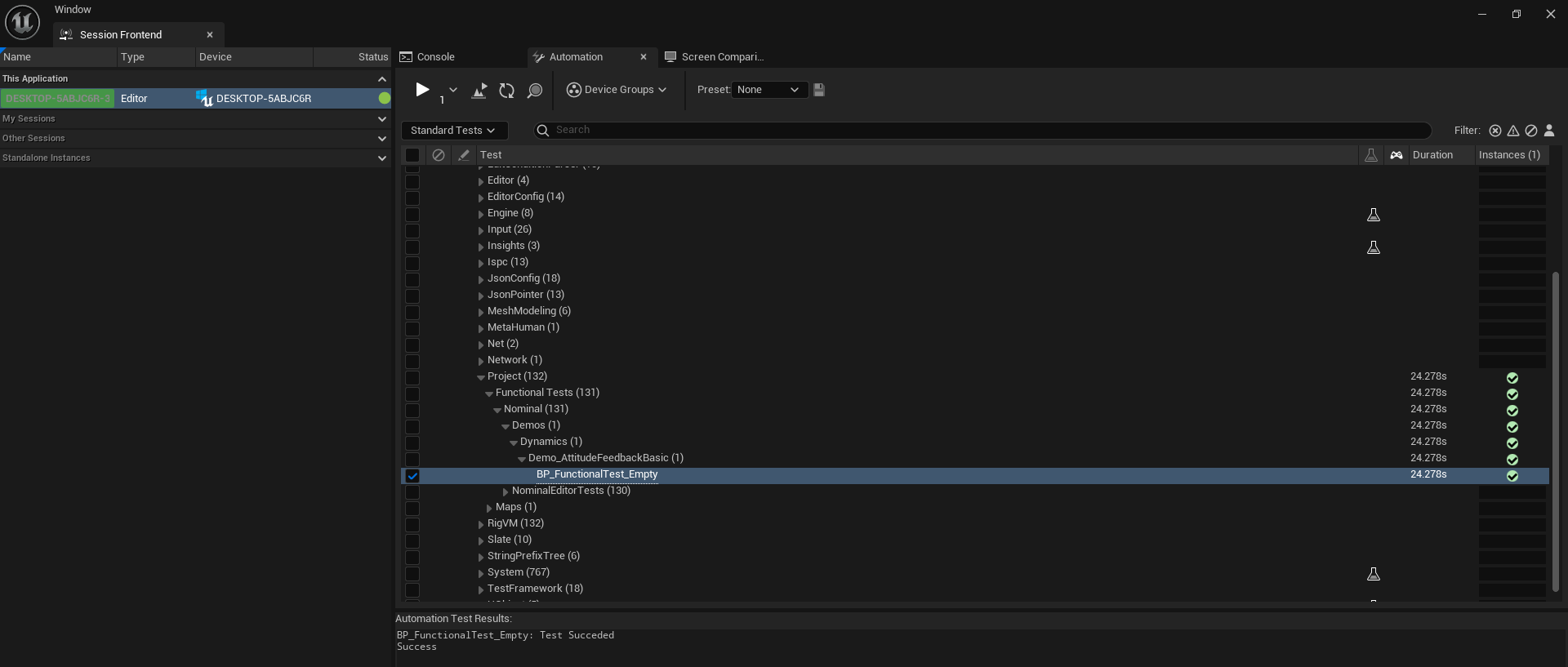Click the success checkmark on Dynamics row
The height and width of the screenshot is (667, 1568).
click(x=1512, y=443)
